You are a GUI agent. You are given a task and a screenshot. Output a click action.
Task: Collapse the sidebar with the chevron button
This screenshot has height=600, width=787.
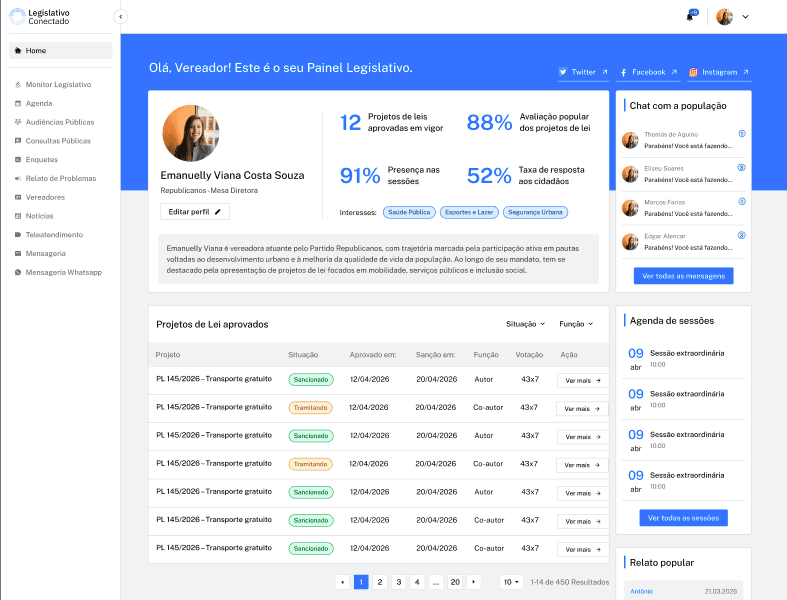click(120, 17)
